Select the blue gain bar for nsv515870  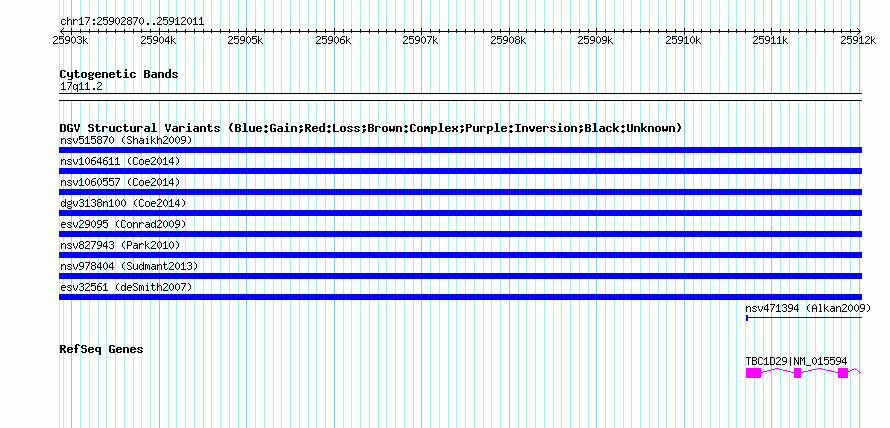460,150
